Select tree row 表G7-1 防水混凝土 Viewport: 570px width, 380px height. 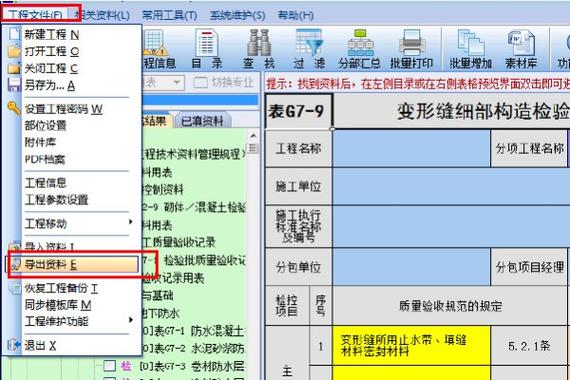click(x=192, y=331)
